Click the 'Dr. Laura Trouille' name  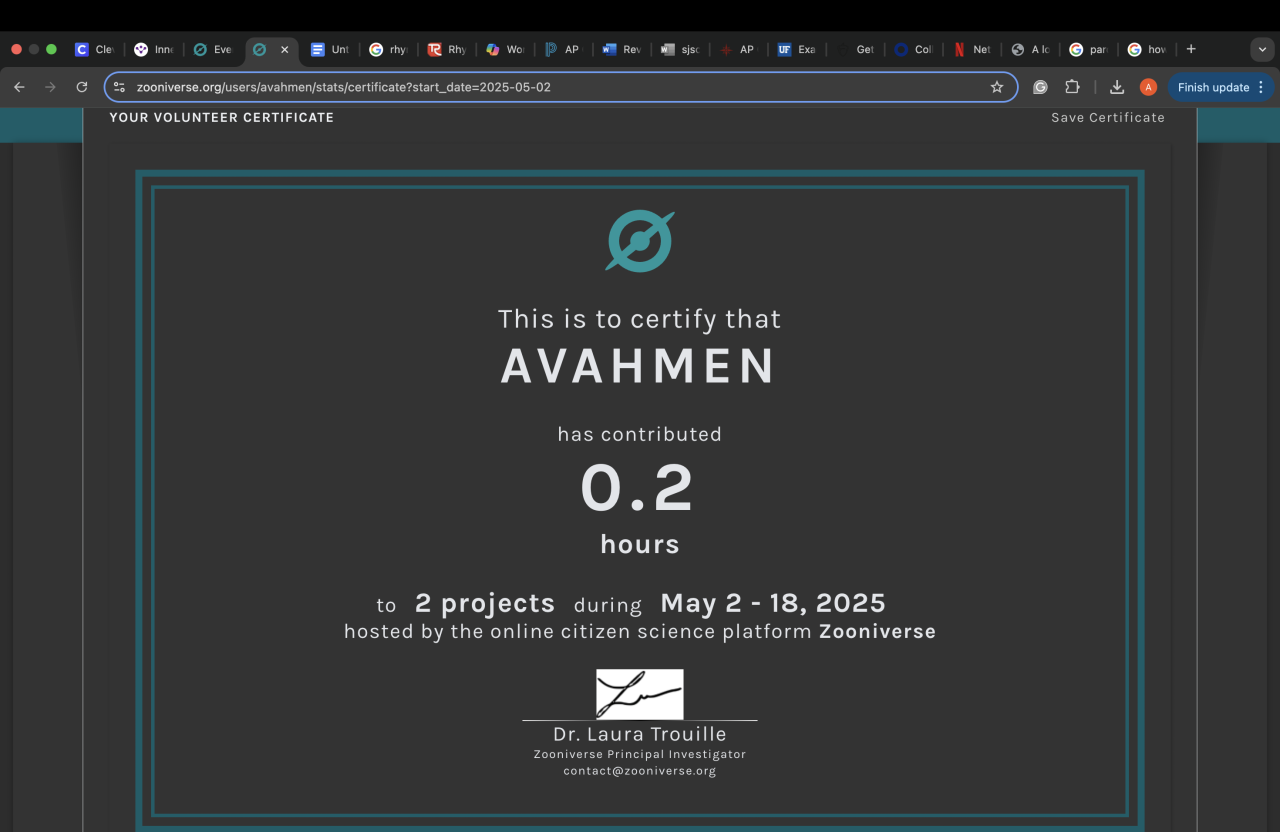[x=640, y=735]
